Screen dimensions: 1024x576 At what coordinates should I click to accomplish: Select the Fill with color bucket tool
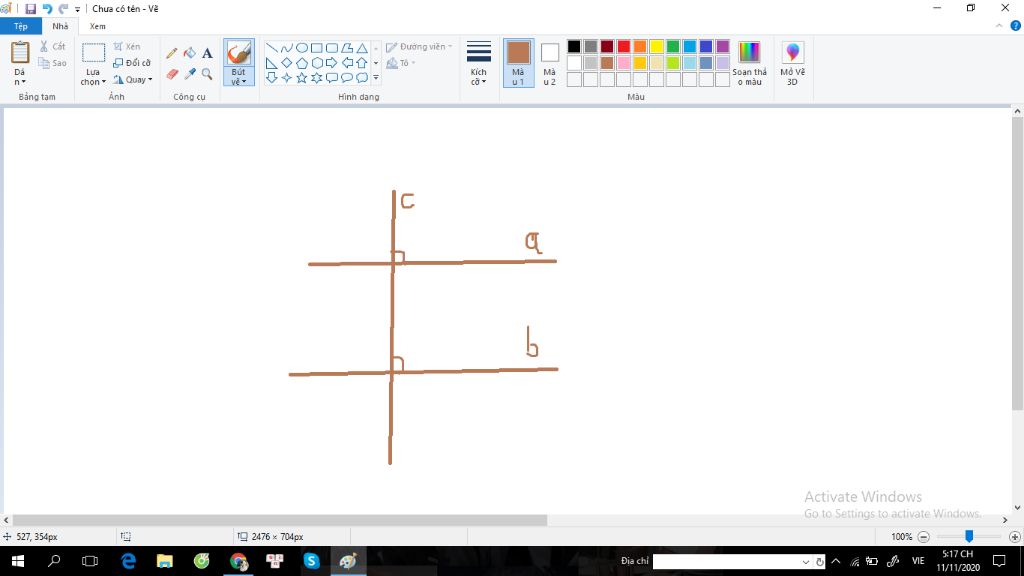point(189,53)
